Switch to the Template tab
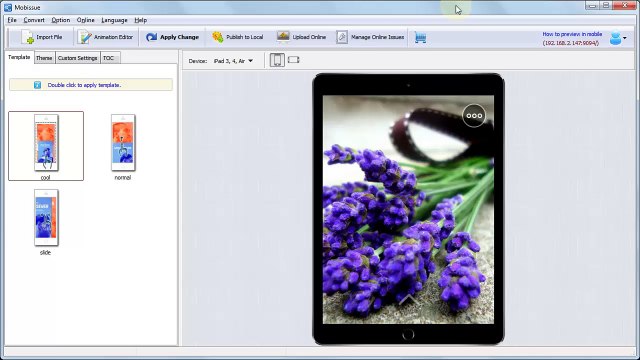Viewport: 640px width, 360px height. pos(19,58)
